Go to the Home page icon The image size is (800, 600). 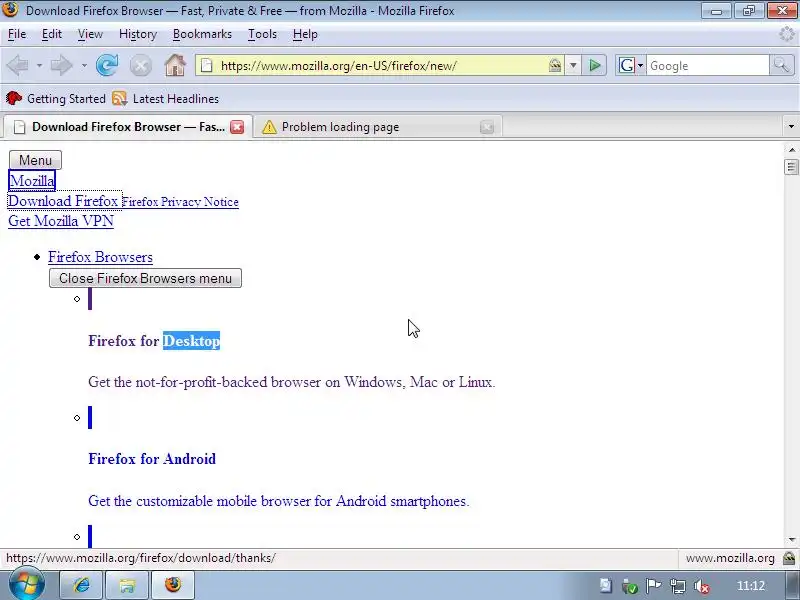pyautogui.click(x=175, y=65)
